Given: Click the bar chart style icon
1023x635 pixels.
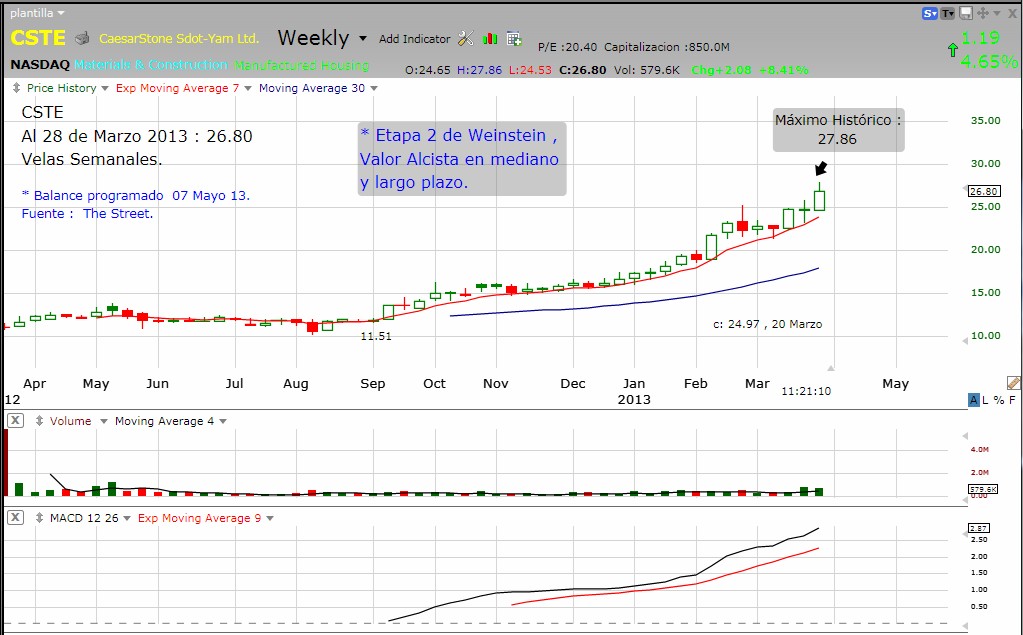Looking at the screenshot, I should tap(490, 39).
